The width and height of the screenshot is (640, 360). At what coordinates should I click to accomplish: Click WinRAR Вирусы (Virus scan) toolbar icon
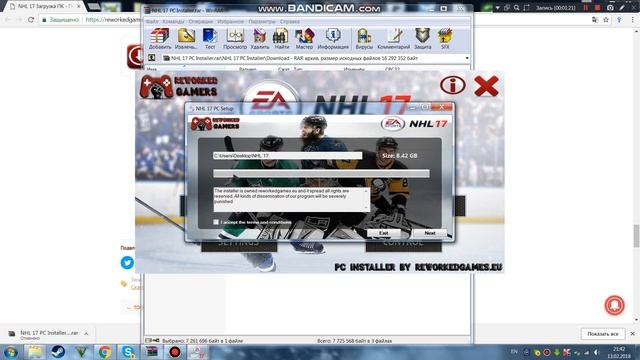[364, 39]
